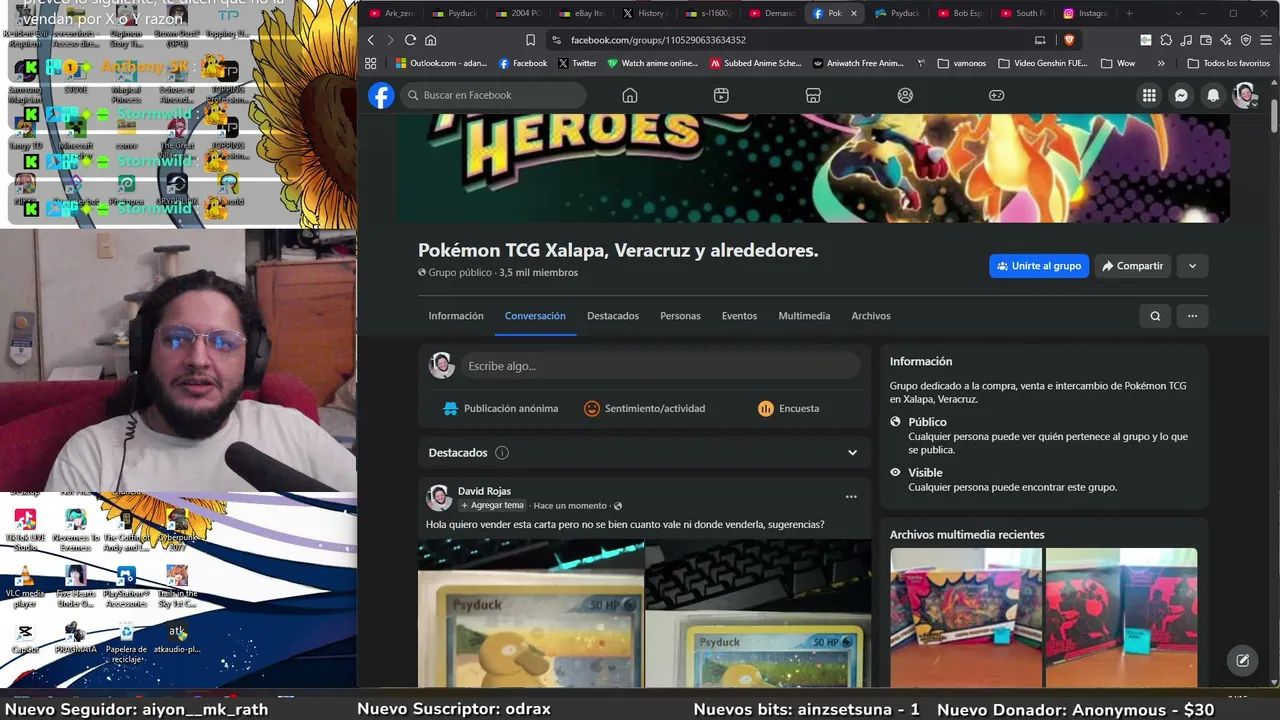Screen dimensions: 1280x720
Task: Open the Facebook Reels video icon
Action: point(721,95)
